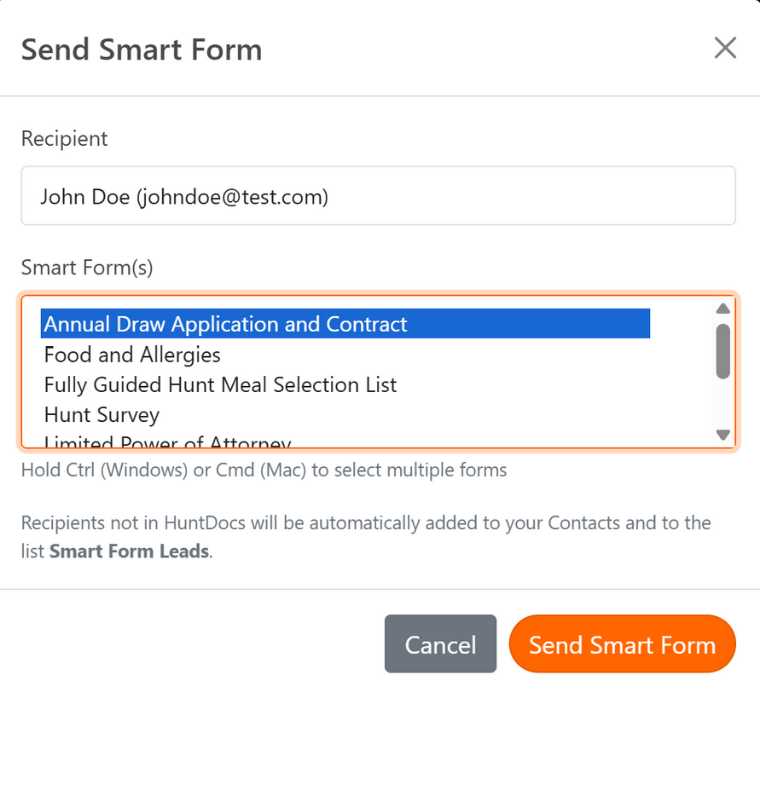Select Limited Power of Attorney form
760x800 pixels.
[x=160, y=442]
